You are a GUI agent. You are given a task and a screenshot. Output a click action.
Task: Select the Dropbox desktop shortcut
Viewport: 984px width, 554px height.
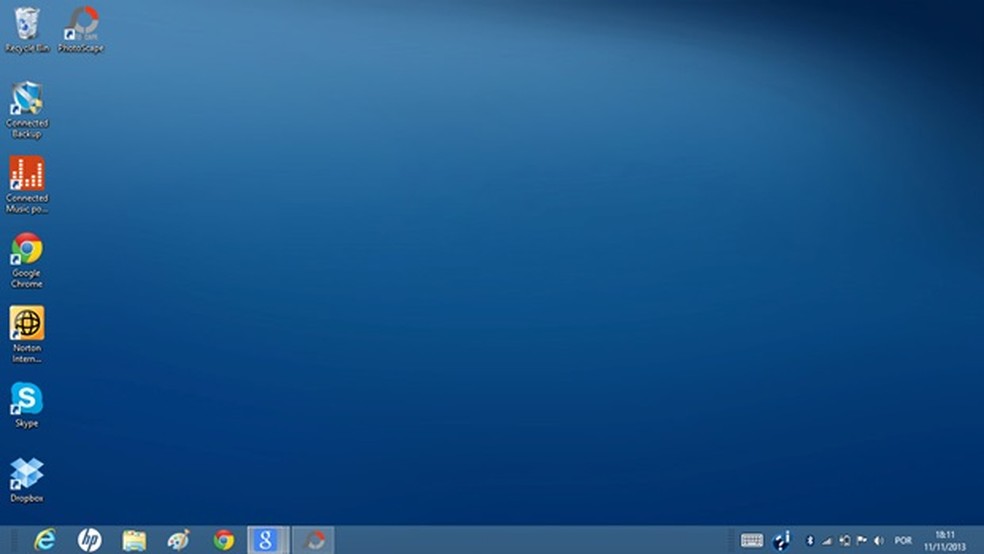tap(26, 480)
